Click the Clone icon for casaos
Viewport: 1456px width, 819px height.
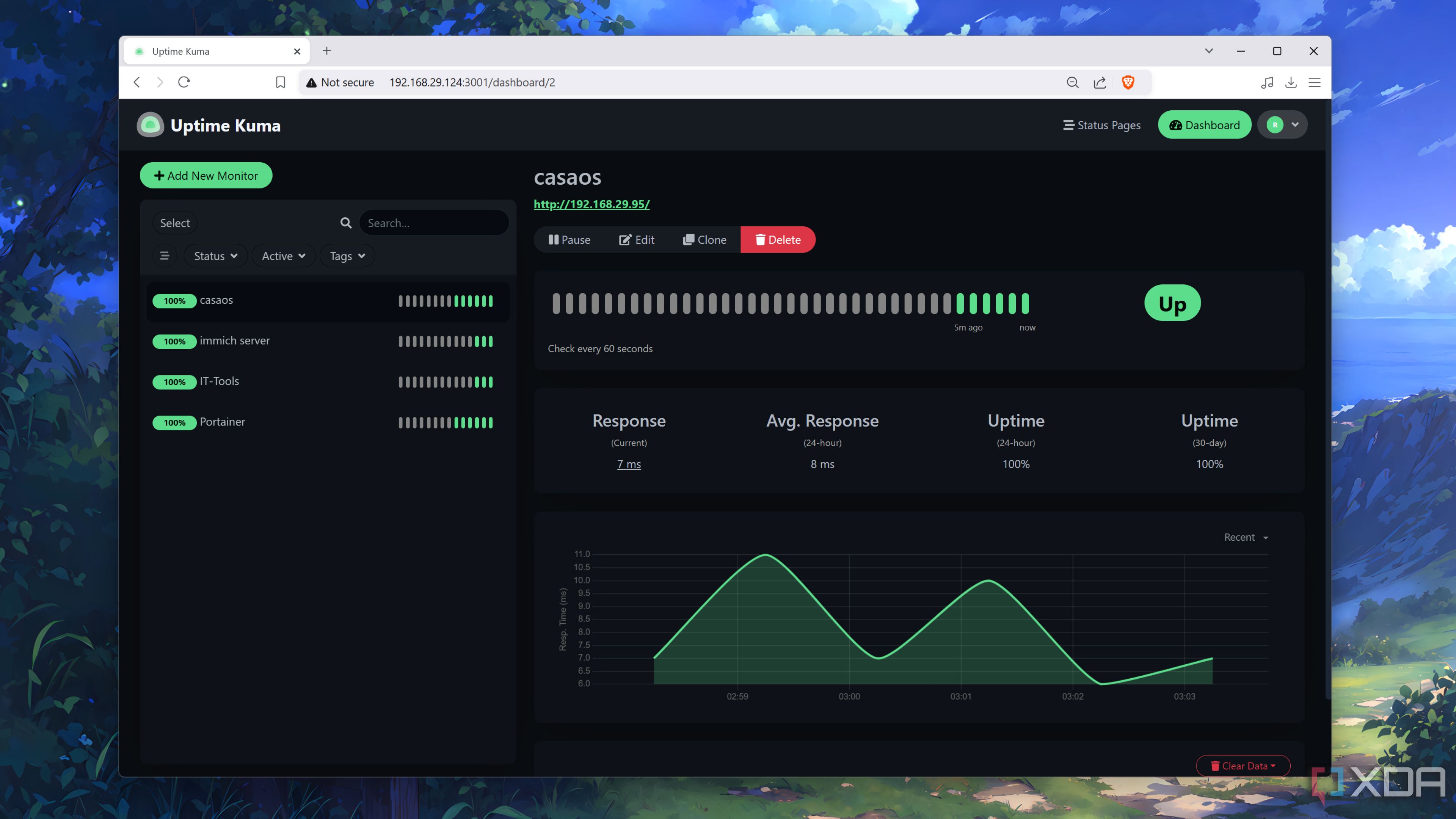690,240
